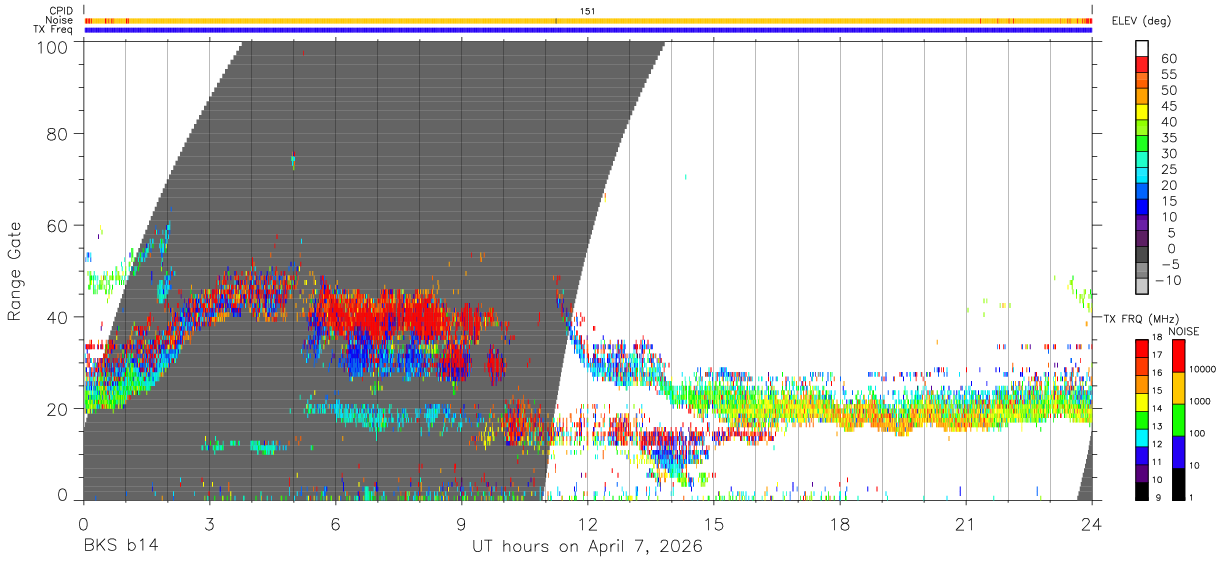Click elevation legend value 30
Screen dimensions: 1228x567
click(x=1169, y=153)
